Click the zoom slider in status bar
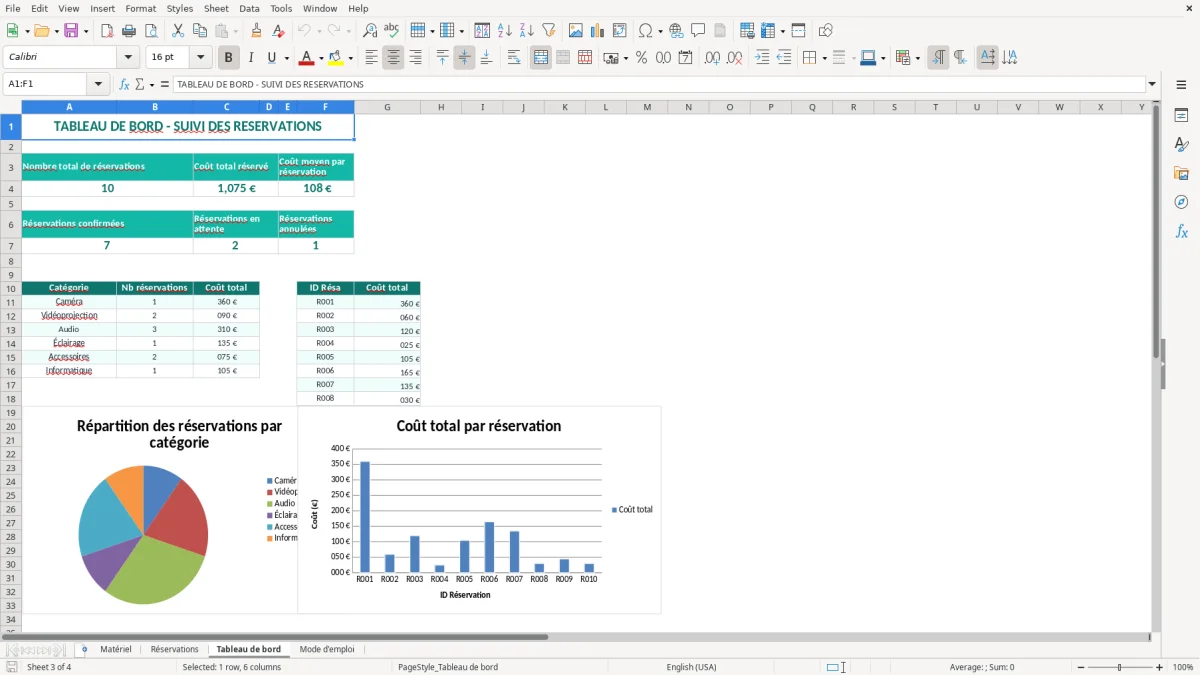Screen dimensions: 1200x675 tap(1120, 667)
